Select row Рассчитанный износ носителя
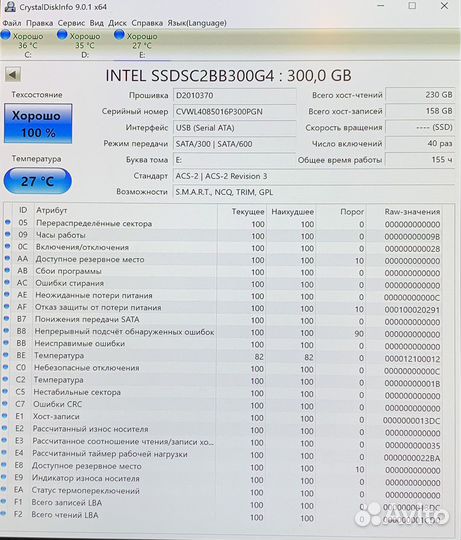The height and width of the screenshot is (540, 461). click(x=222, y=430)
